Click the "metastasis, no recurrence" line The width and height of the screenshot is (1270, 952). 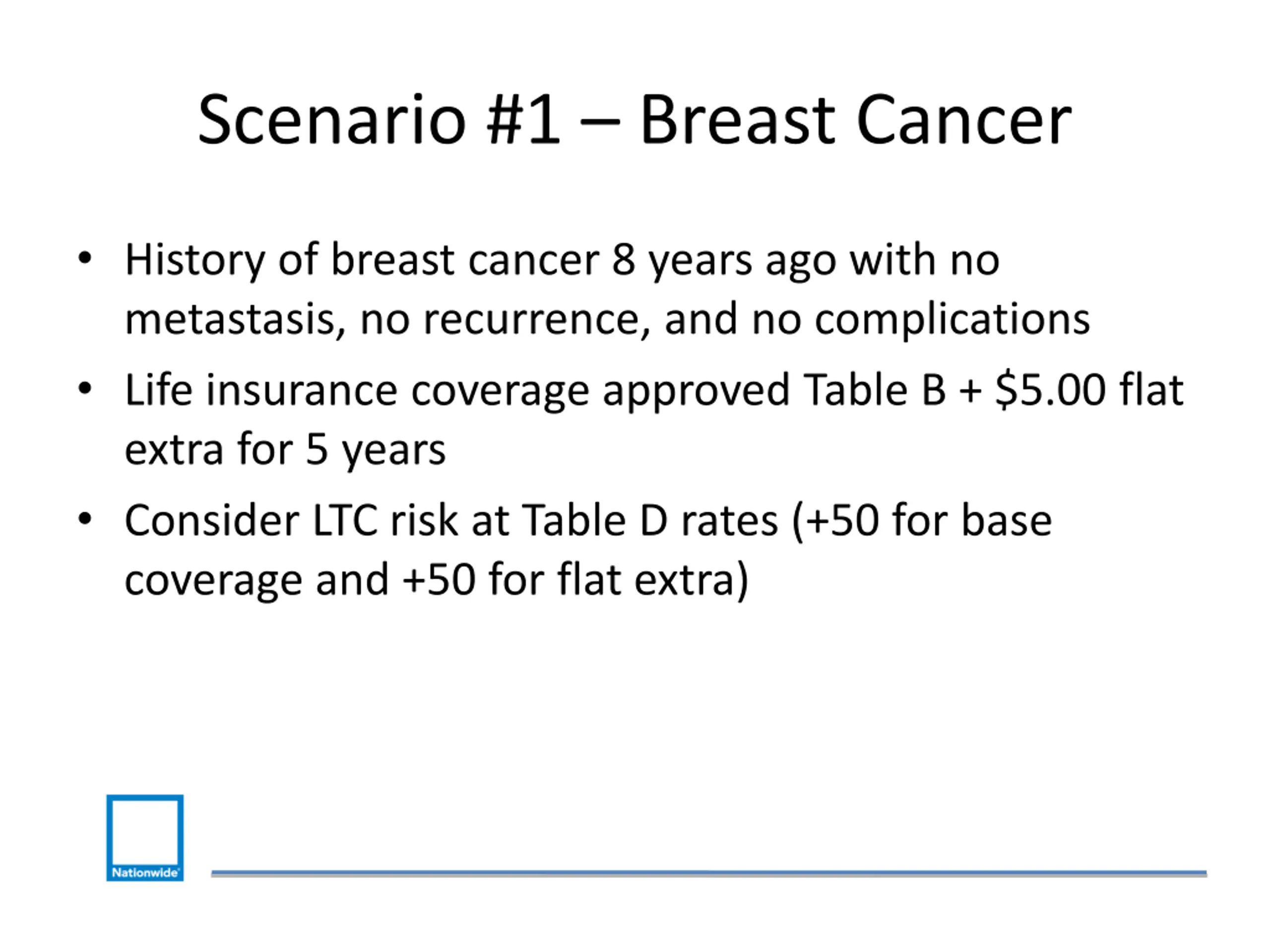tap(607, 319)
